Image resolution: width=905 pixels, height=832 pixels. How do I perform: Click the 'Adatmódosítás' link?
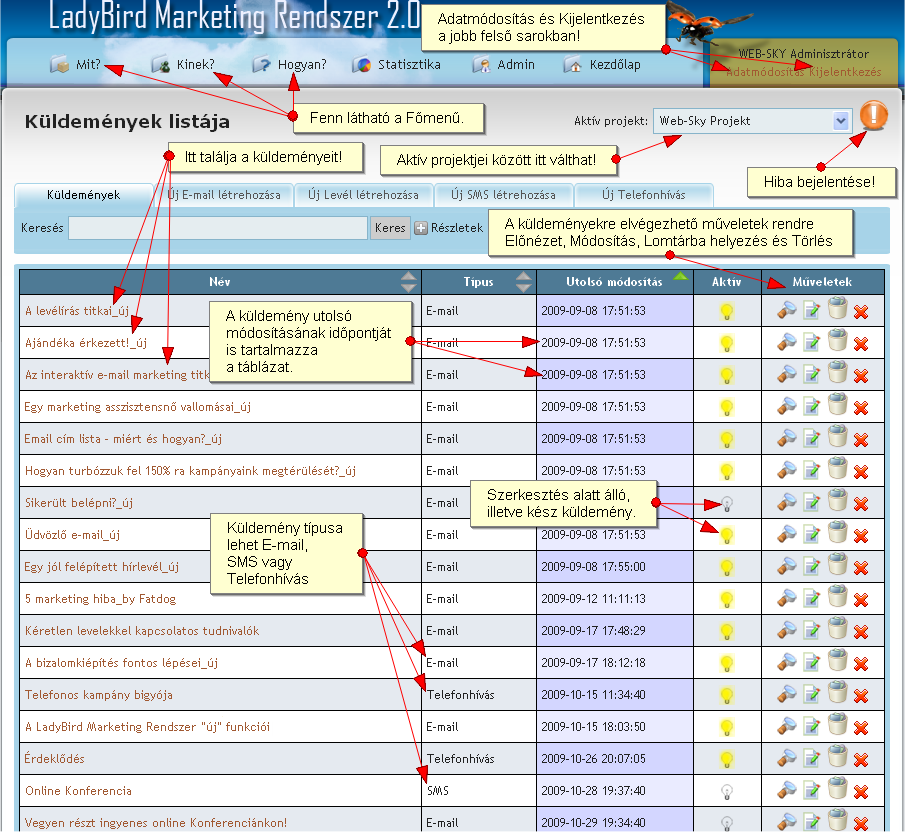point(765,72)
